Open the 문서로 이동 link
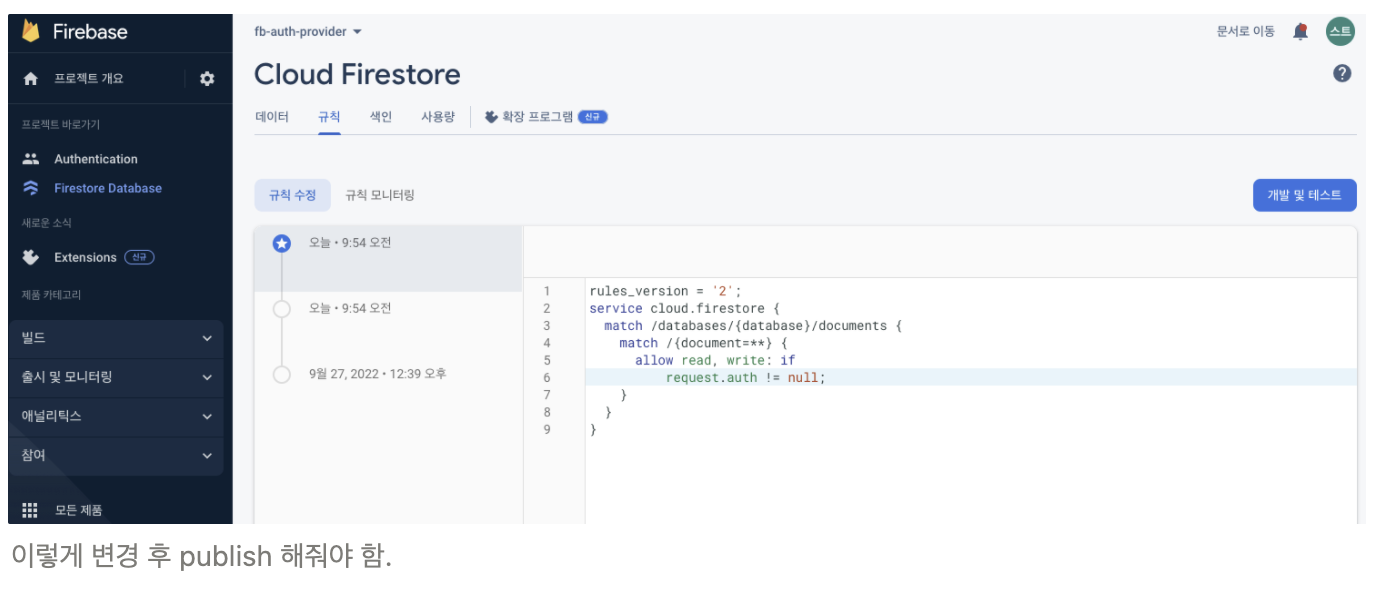Image resolution: width=1388 pixels, height=592 pixels. (x=1246, y=31)
